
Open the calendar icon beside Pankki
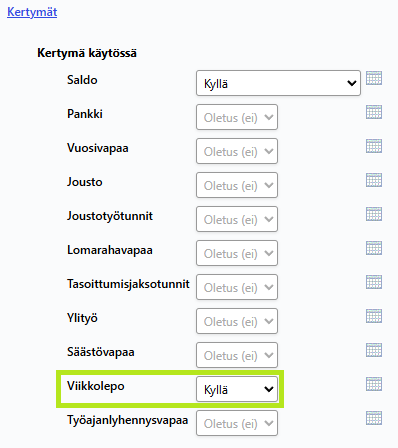click(374, 112)
